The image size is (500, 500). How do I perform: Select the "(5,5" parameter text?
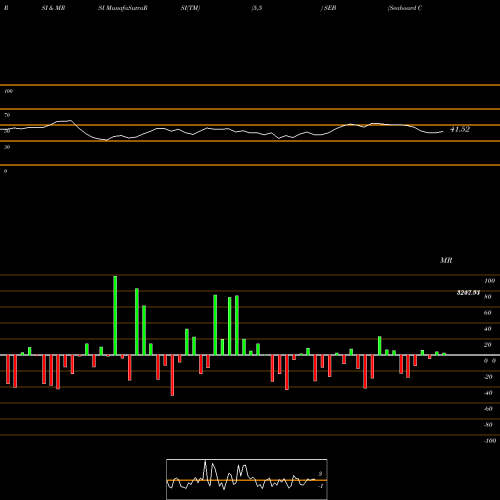click(x=257, y=8)
